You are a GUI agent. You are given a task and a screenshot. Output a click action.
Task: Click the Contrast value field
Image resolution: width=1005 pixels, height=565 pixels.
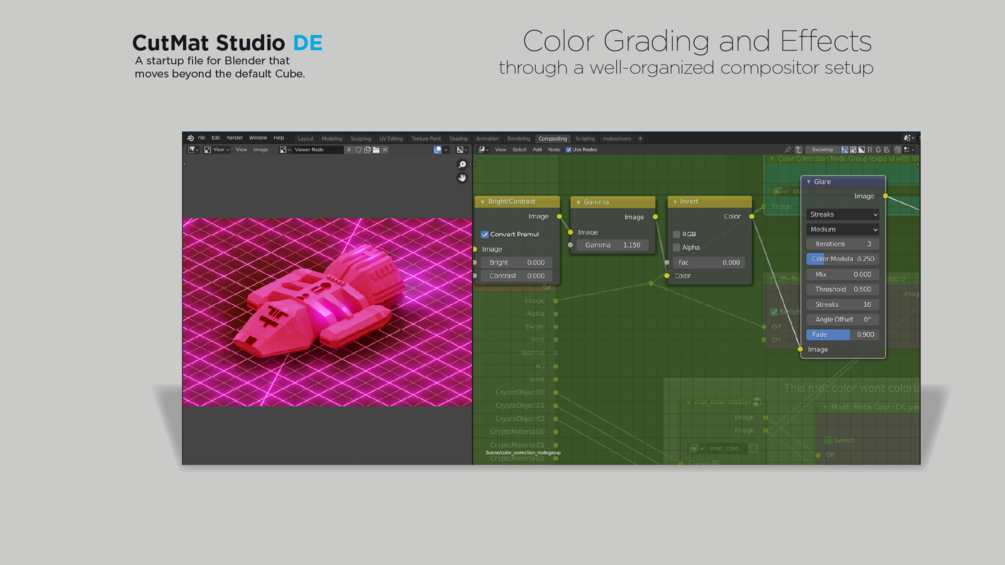coord(517,276)
